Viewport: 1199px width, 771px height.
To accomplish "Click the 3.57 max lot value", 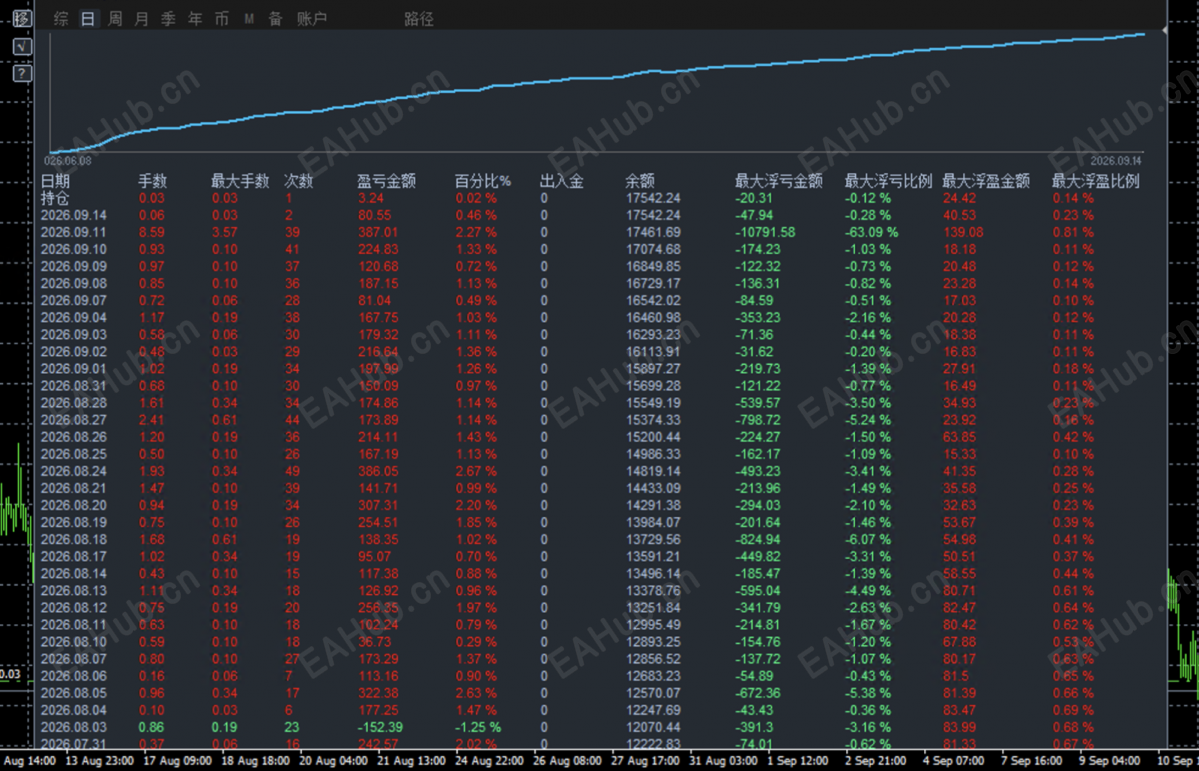I will pos(225,233).
